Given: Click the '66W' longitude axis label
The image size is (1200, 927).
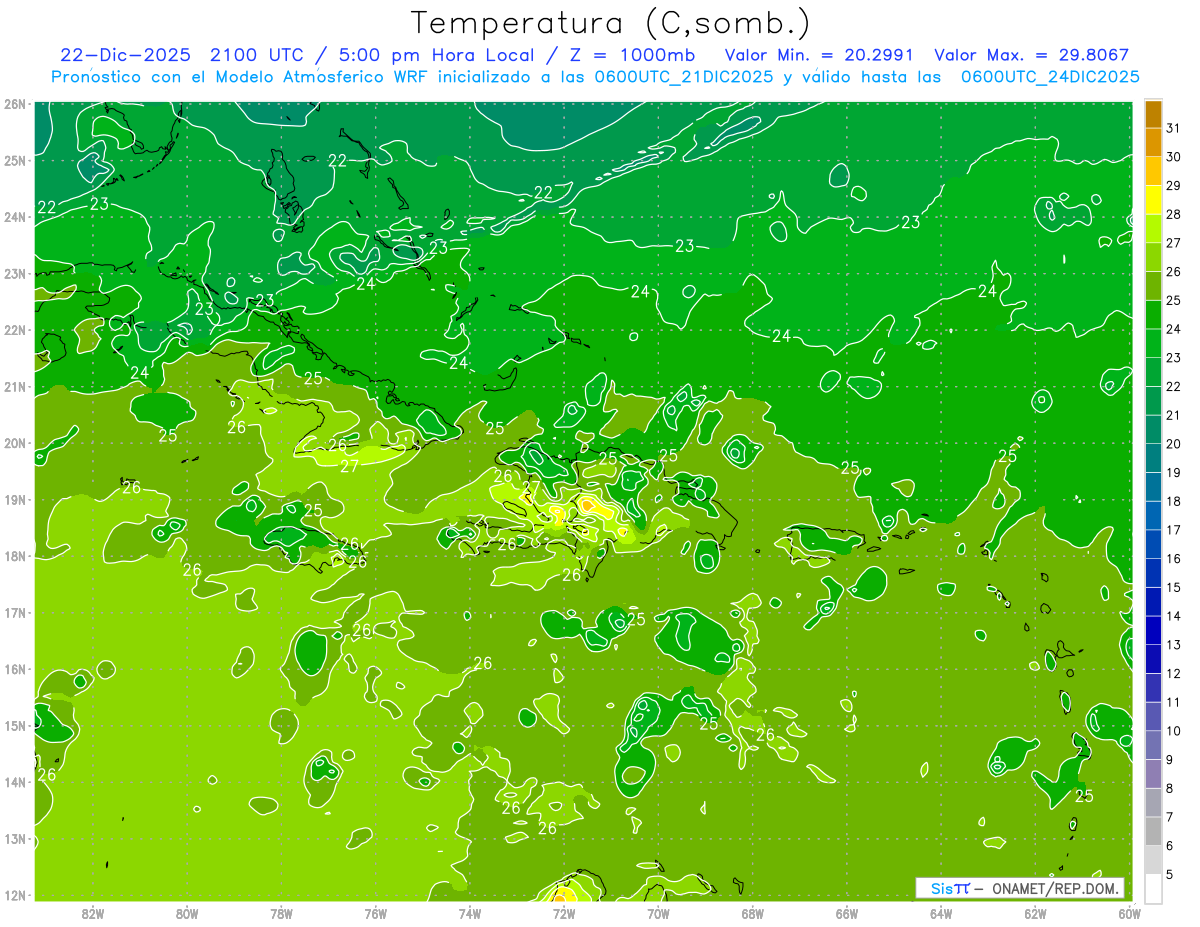Looking at the screenshot, I should pyautogui.click(x=847, y=913).
